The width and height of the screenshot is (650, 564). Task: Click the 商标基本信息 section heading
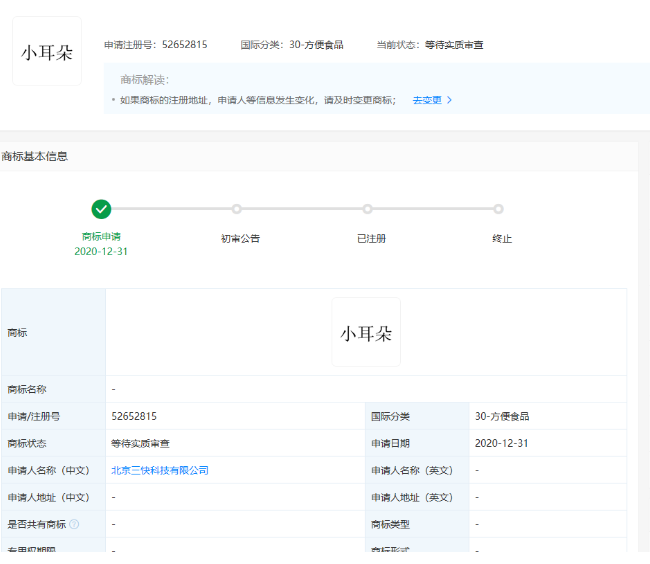(x=34, y=156)
